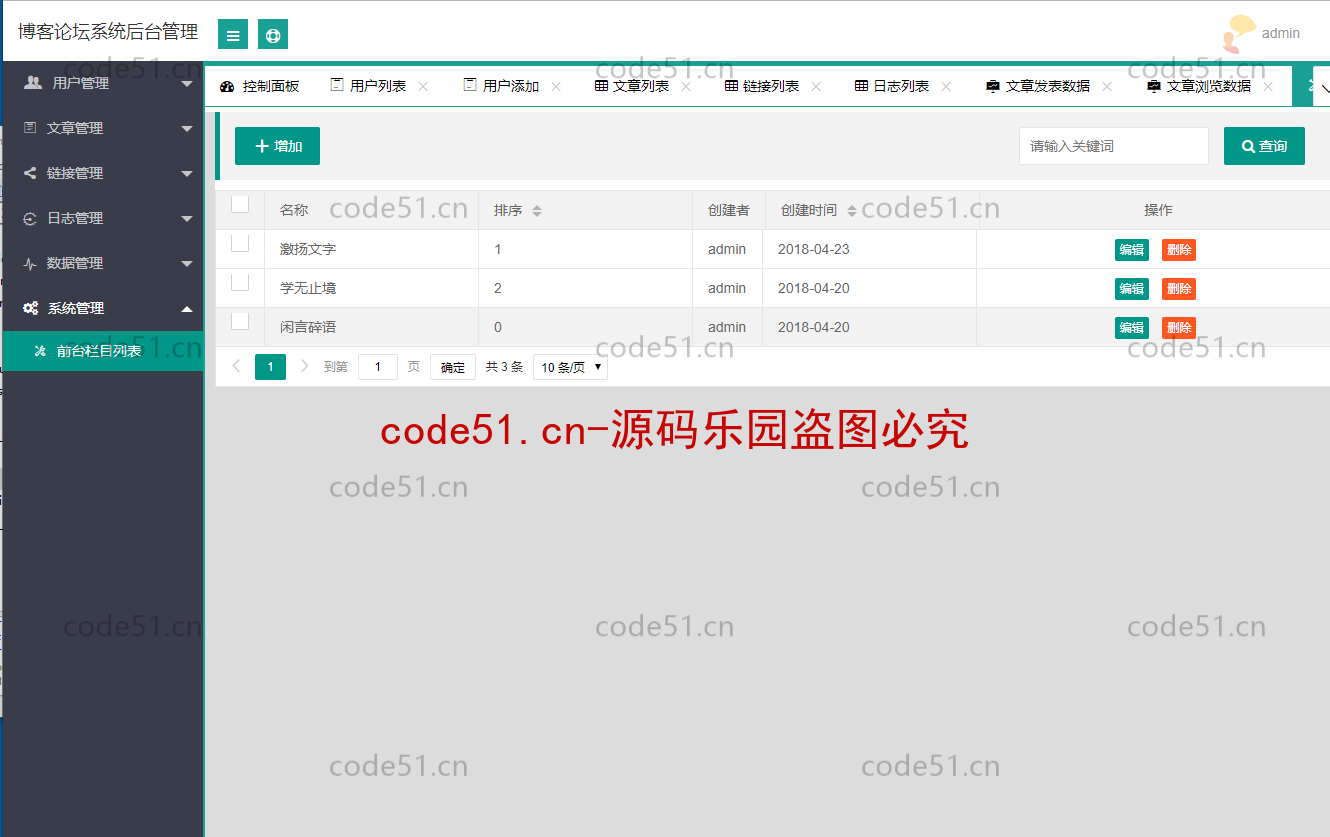
Task: Click the 增加 add button
Action: [277, 146]
